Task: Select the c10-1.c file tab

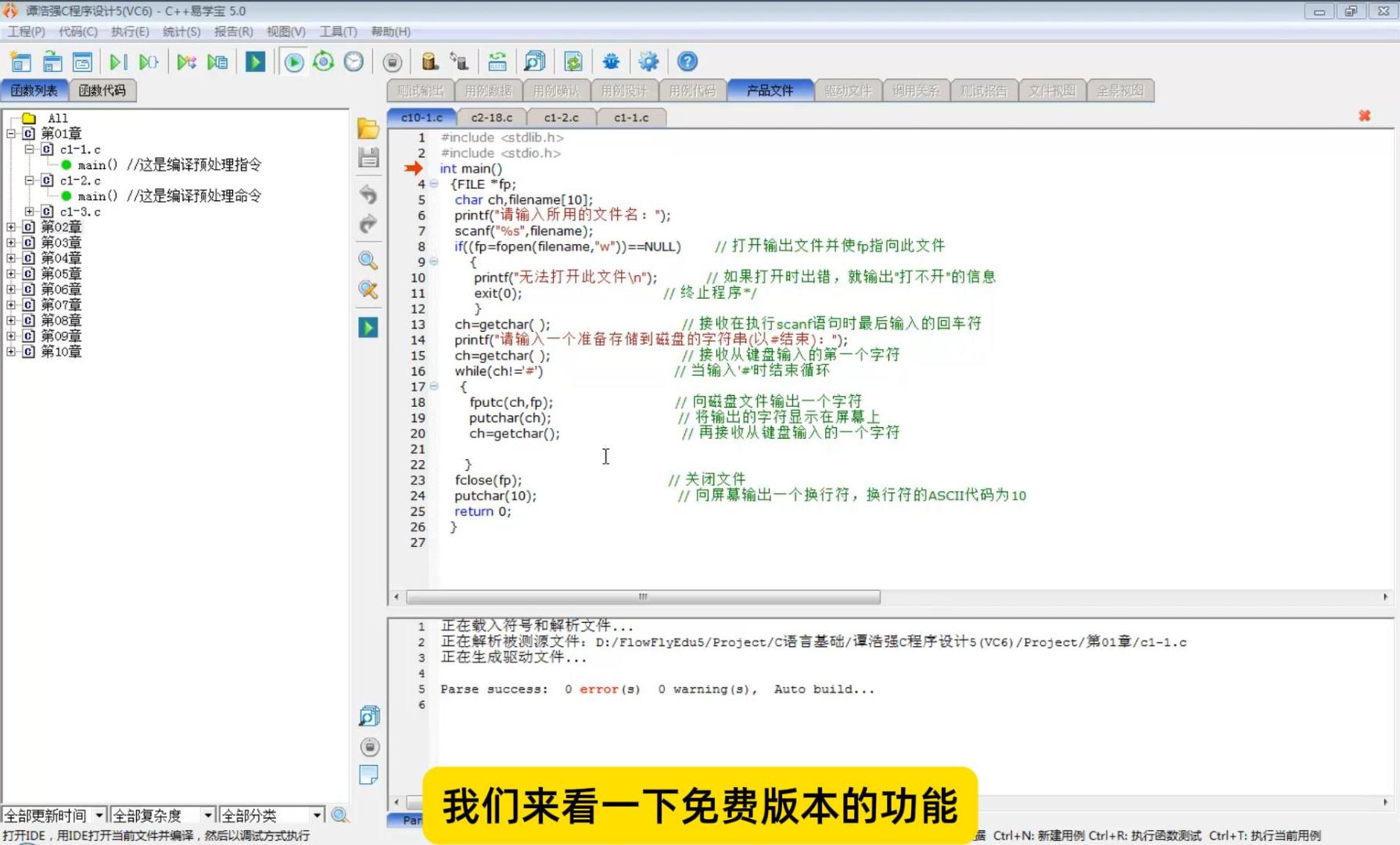Action: point(422,117)
